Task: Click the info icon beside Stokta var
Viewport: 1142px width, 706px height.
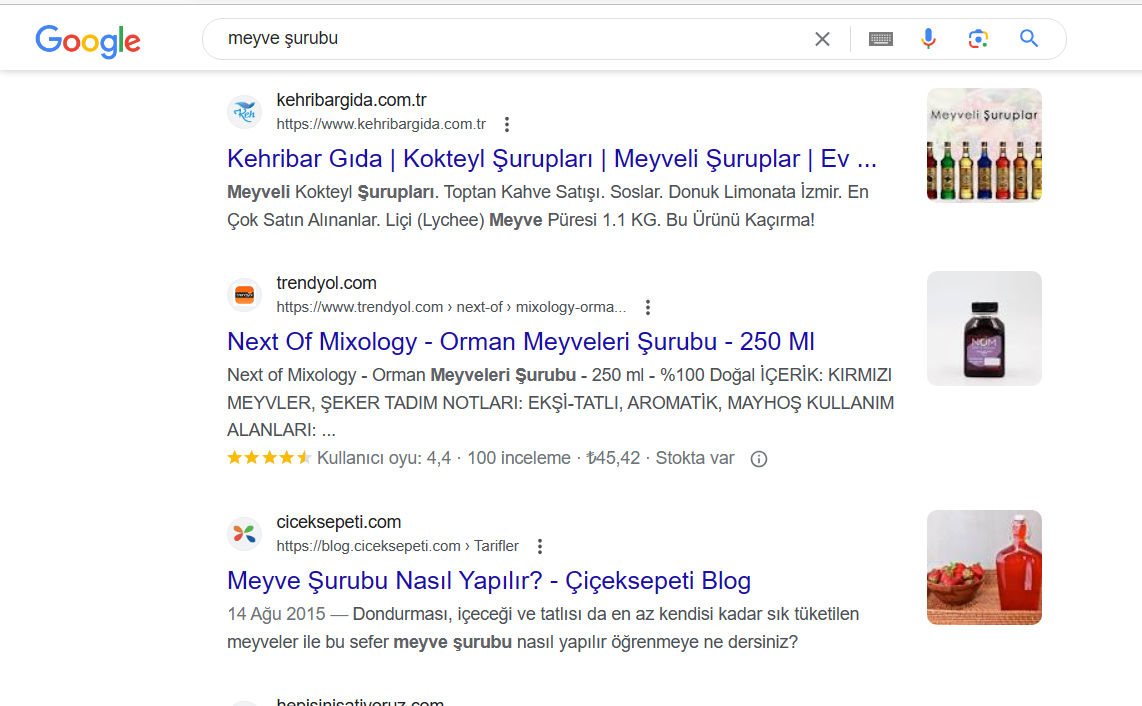Action: click(x=759, y=459)
